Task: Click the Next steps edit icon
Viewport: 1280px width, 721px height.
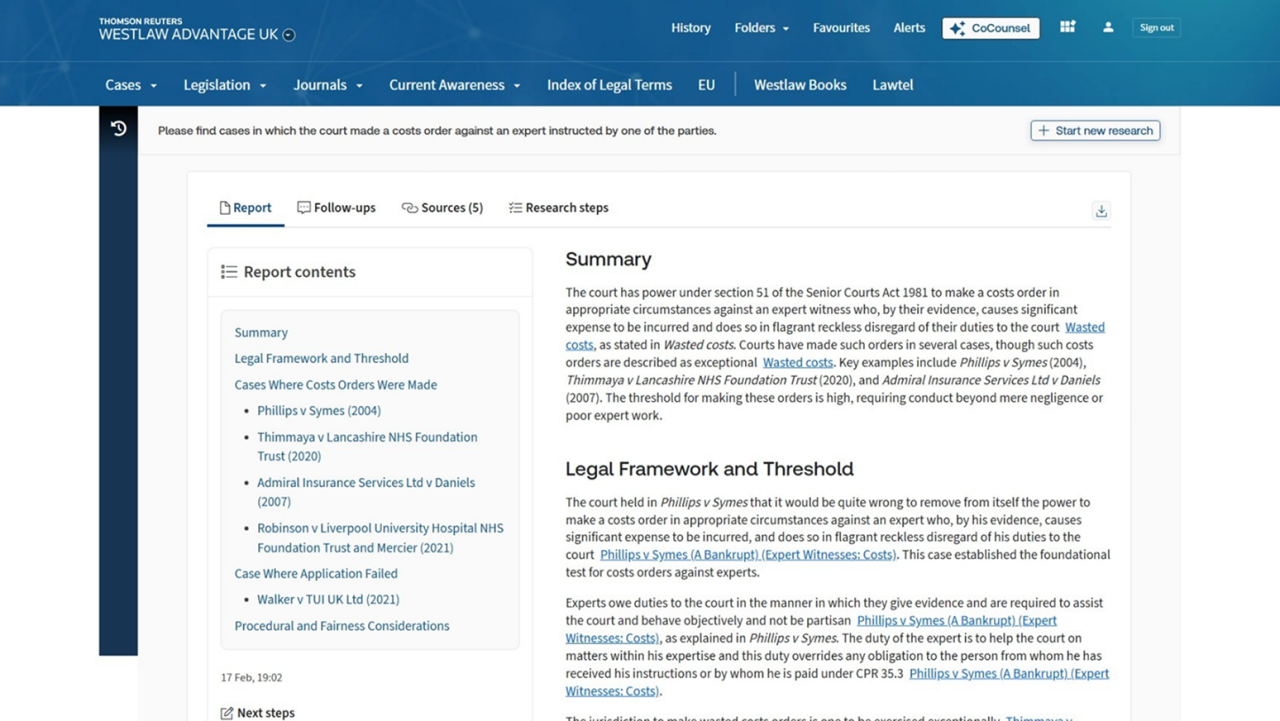Action: pos(227,713)
